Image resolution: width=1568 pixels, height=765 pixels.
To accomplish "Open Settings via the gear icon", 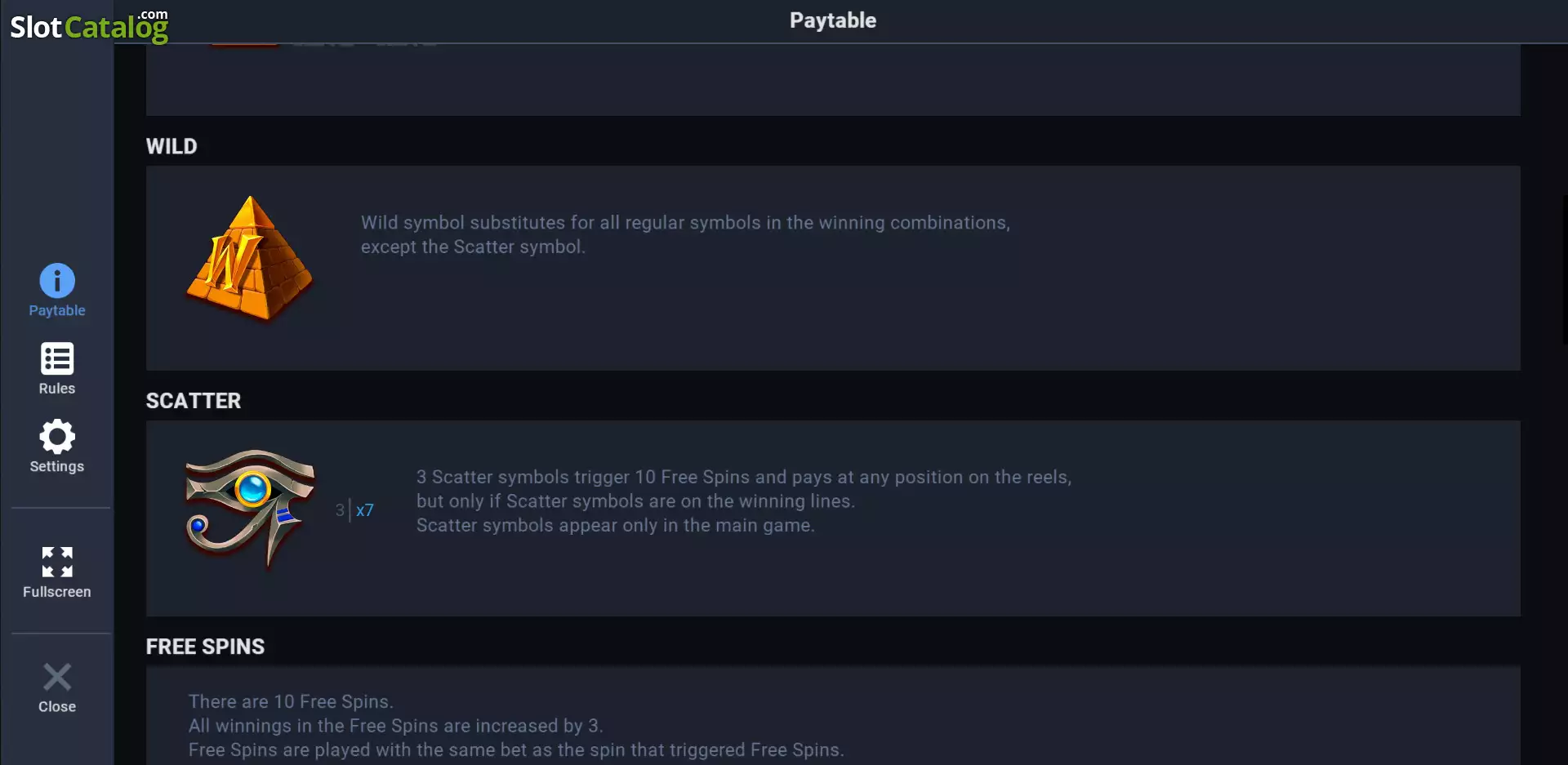I will 57,437.
